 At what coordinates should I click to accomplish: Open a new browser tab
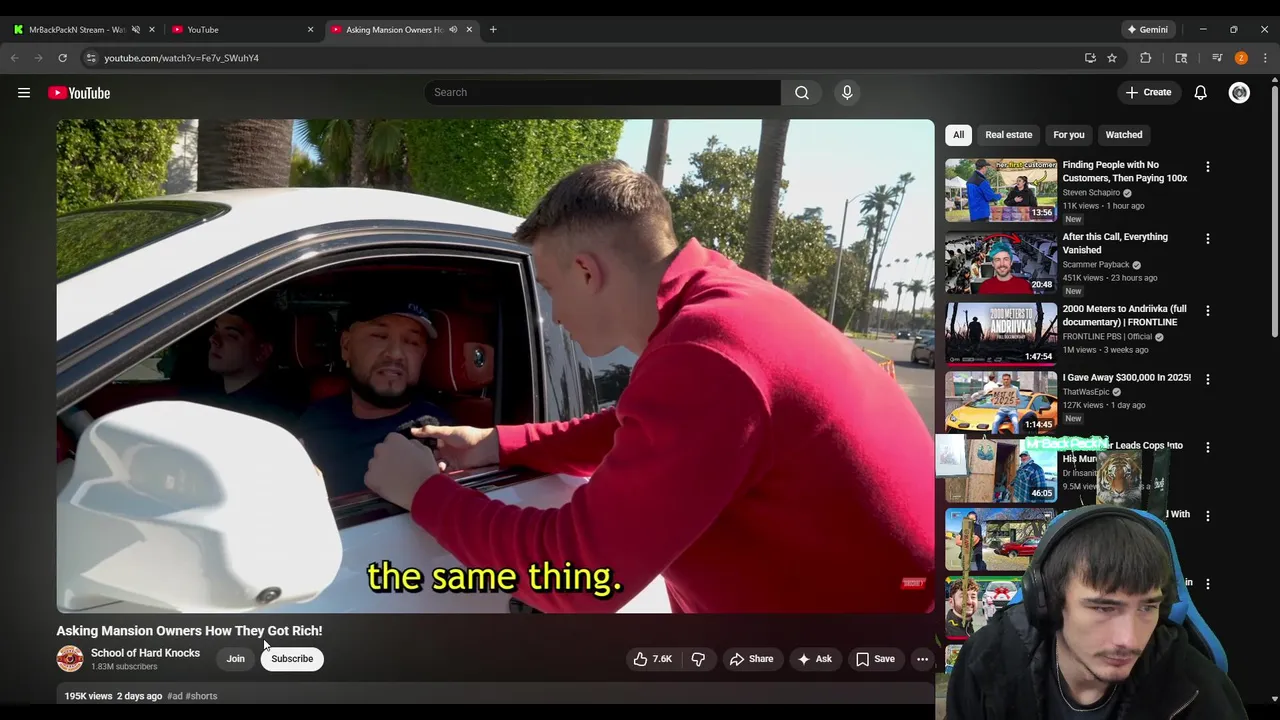493,29
